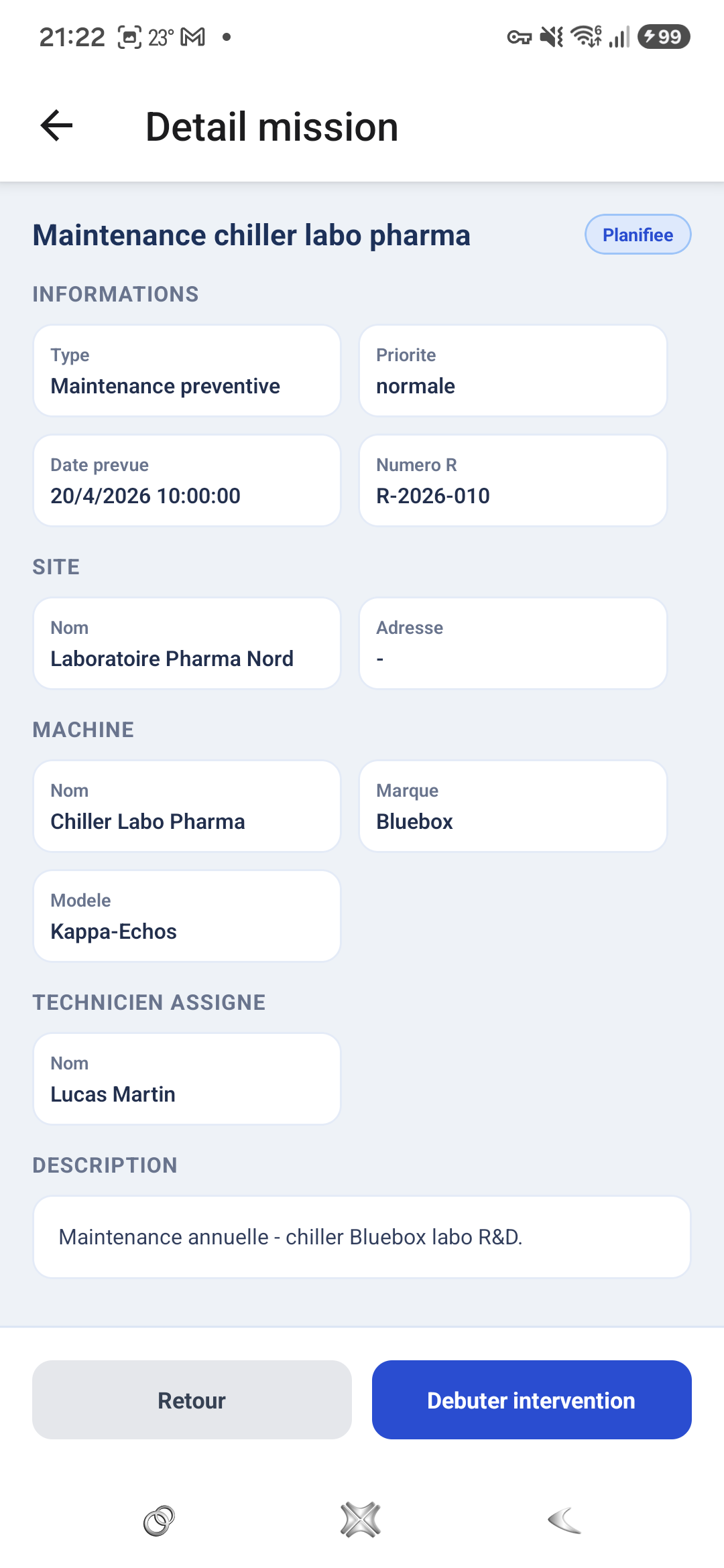724x1568 pixels.
Task: Tap the Gmail notification icon
Action: (193, 37)
